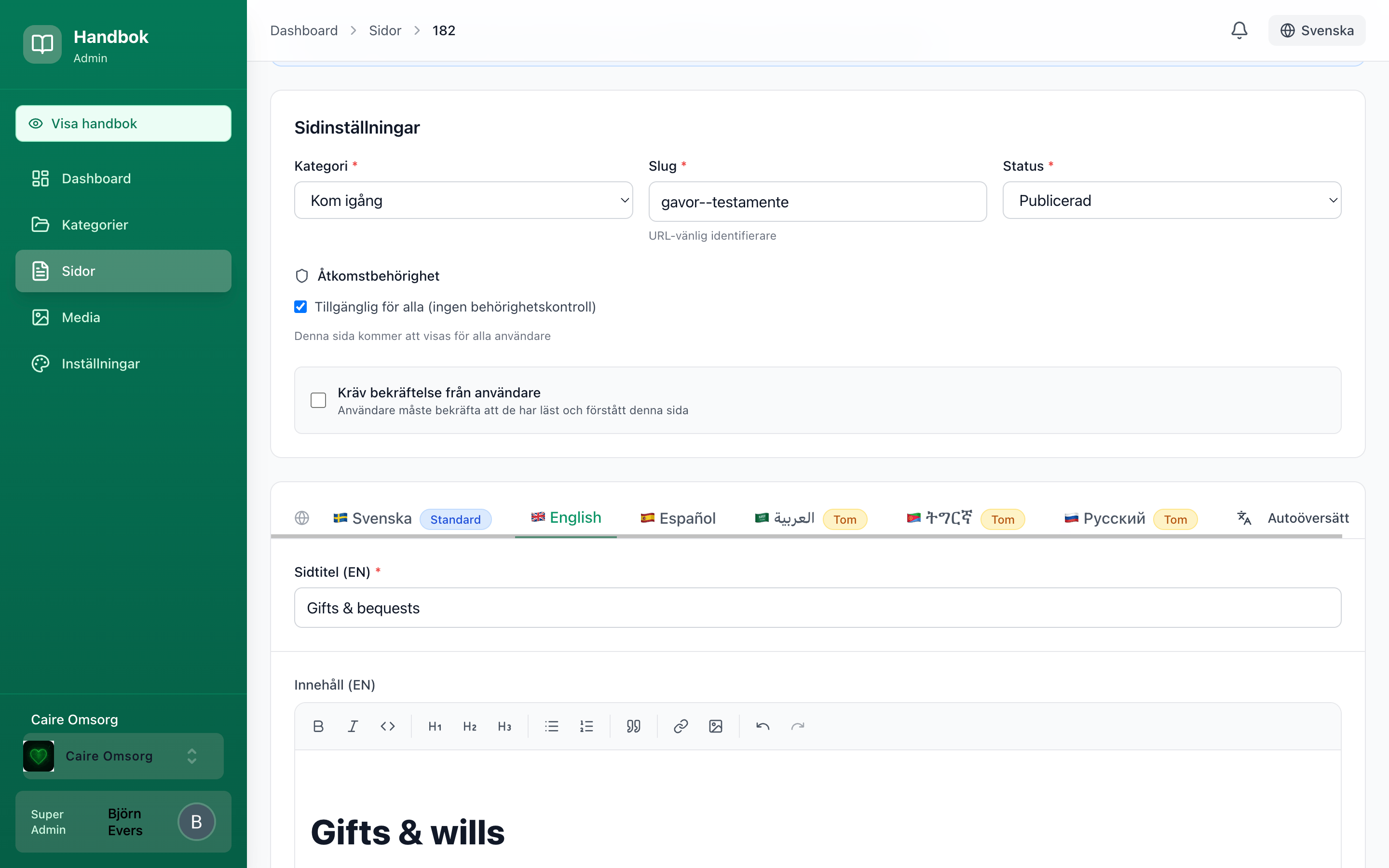Expand the Status dropdown set to Publicerad

(1171, 200)
